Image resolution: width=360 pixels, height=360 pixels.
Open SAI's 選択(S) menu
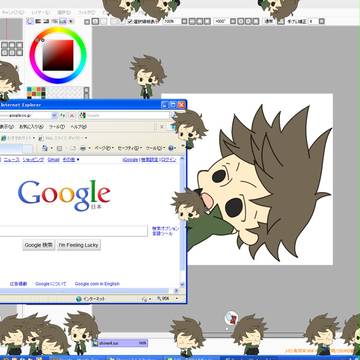click(64, 12)
